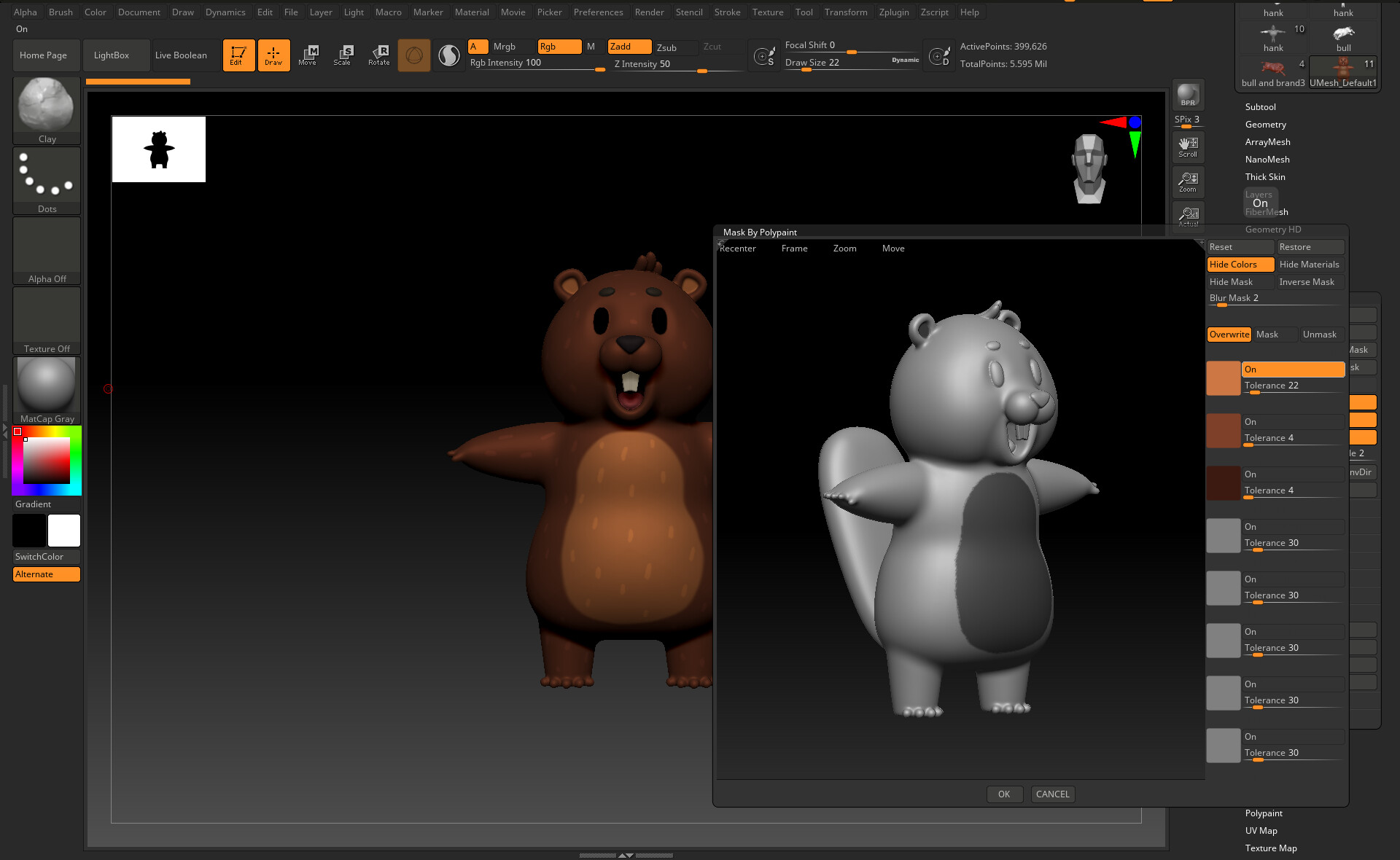Choose the Move gizmo tool
Screen dimensions: 1400x860
click(308, 55)
